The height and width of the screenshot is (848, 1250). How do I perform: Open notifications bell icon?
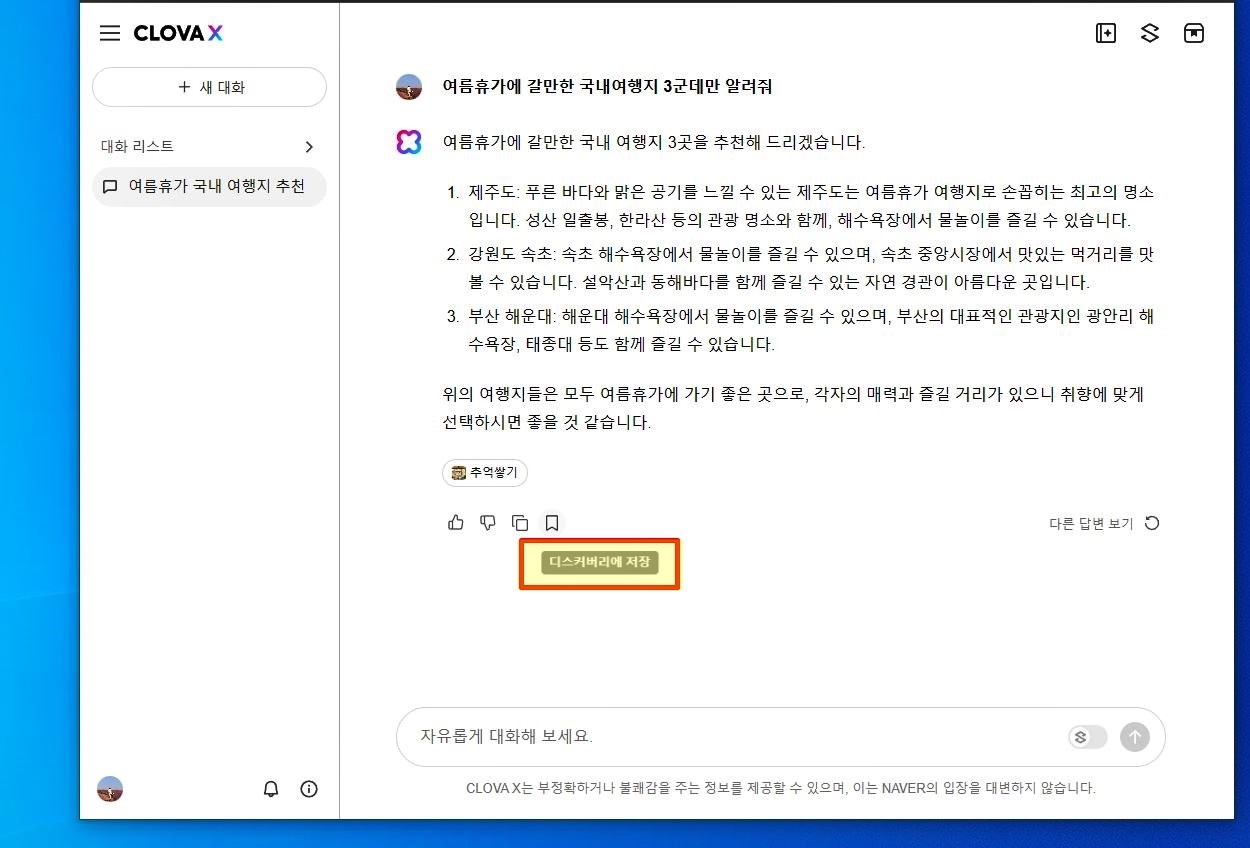tap(271, 789)
